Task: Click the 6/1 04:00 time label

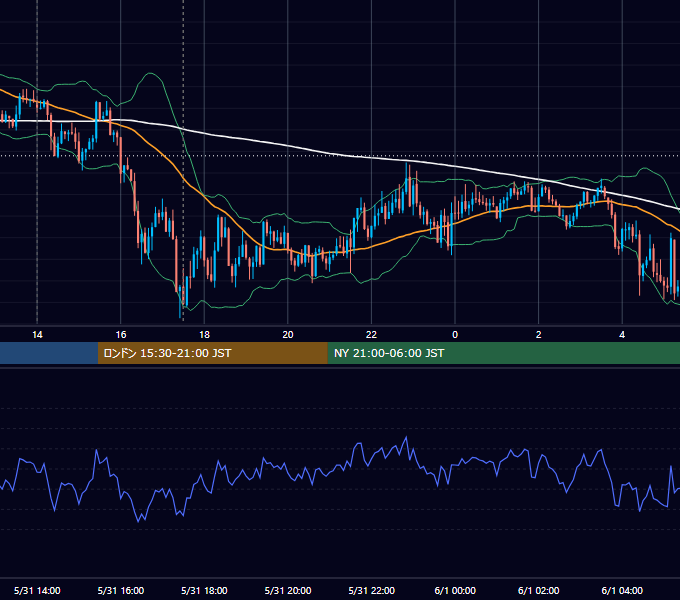Action: [622, 590]
